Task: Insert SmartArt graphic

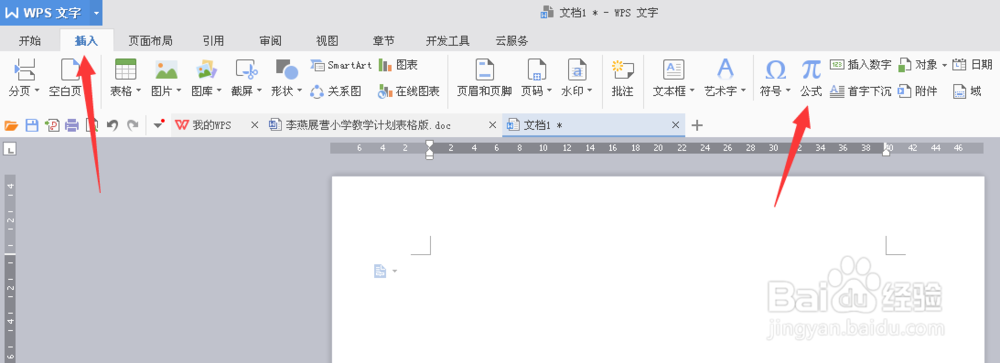Action: click(340, 65)
